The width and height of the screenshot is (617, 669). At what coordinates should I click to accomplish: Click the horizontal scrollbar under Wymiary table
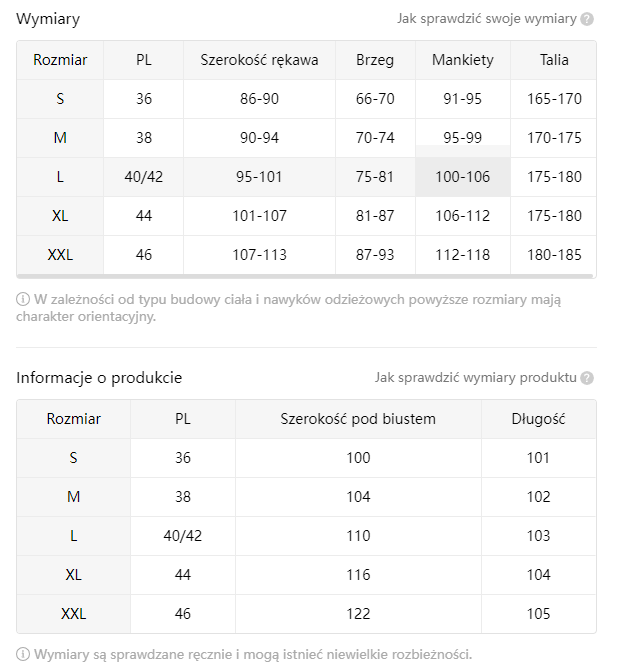(305, 276)
